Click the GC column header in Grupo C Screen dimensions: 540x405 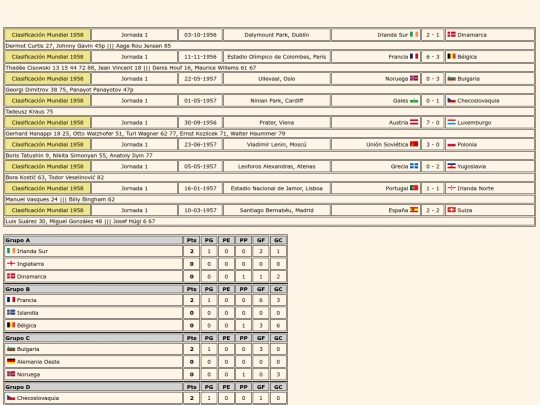[278, 338]
